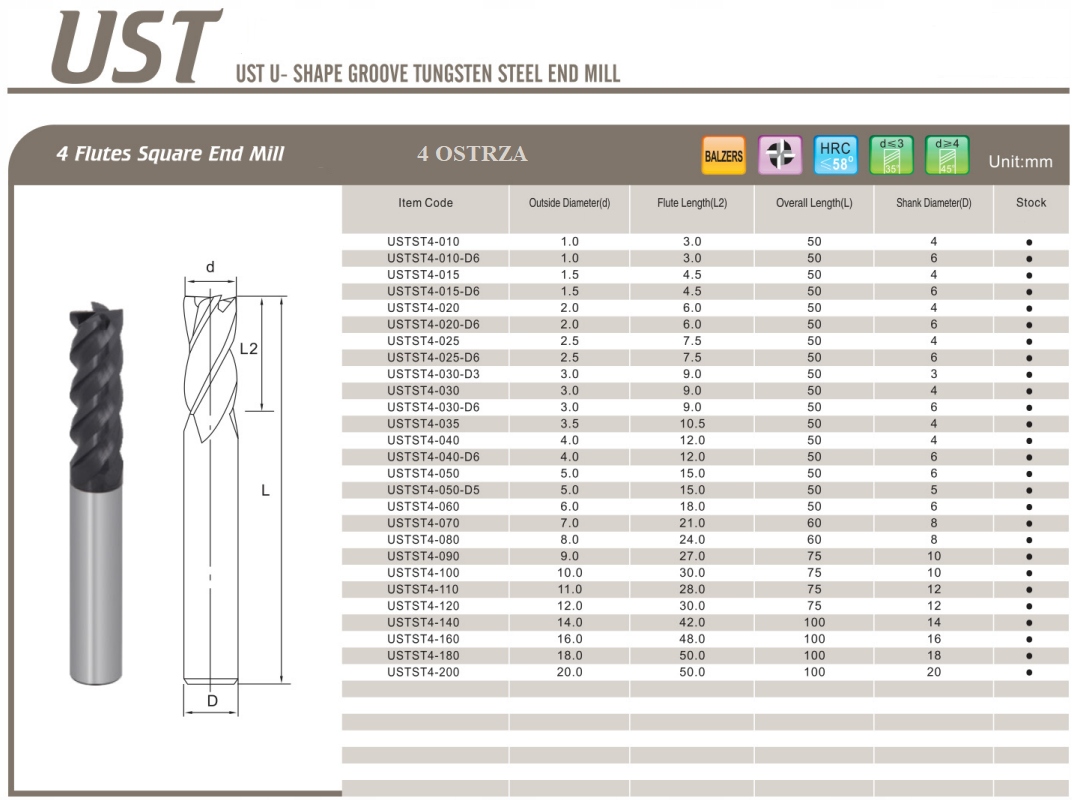Click the orange BALZERS coating badge
The image size is (1072, 800).
coord(723,155)
